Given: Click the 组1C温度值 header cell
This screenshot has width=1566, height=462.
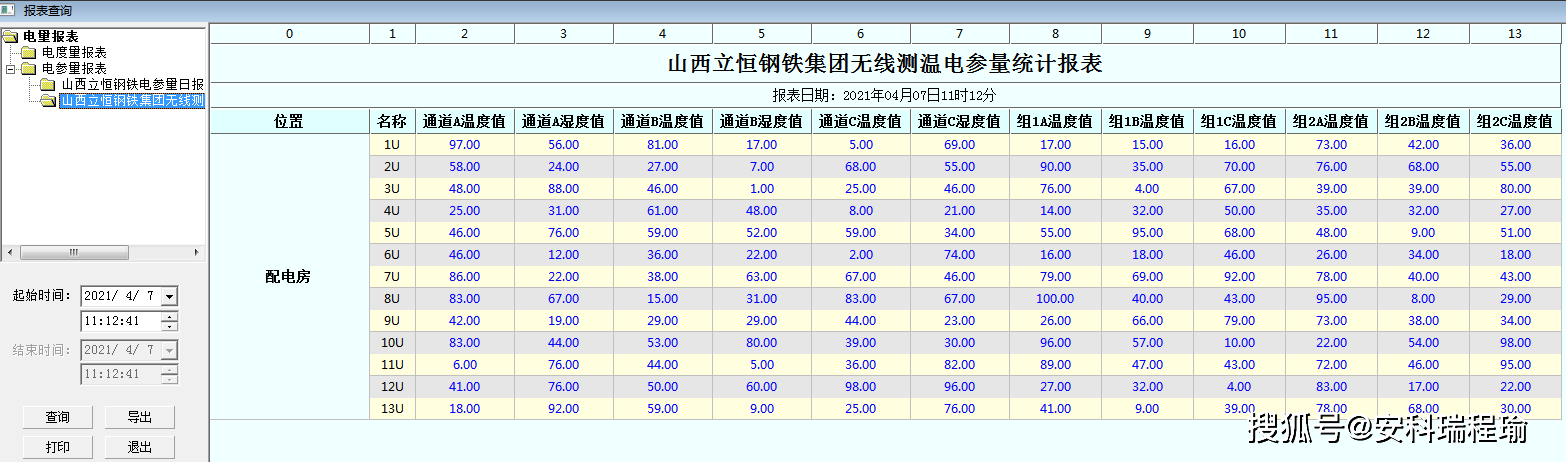Looking at the screenshot, I should click(1240, 121).
